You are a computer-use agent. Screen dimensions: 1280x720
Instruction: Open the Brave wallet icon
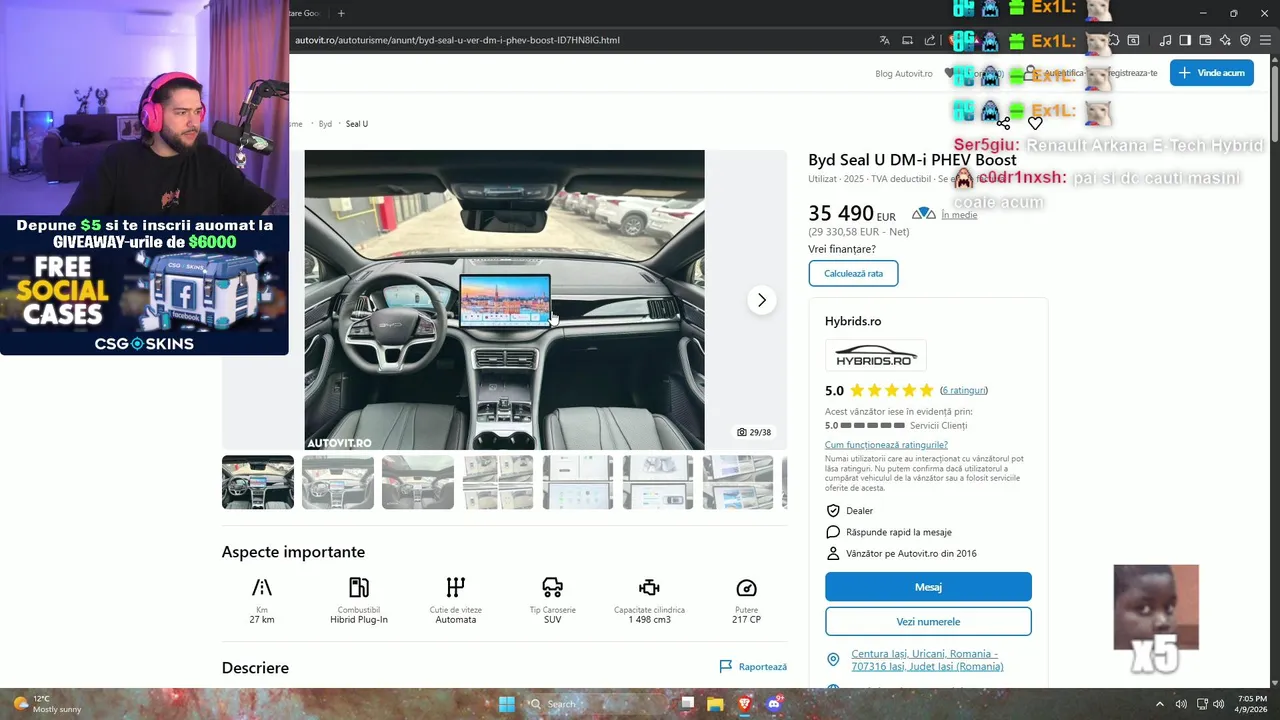click(x=1205, y=40)
